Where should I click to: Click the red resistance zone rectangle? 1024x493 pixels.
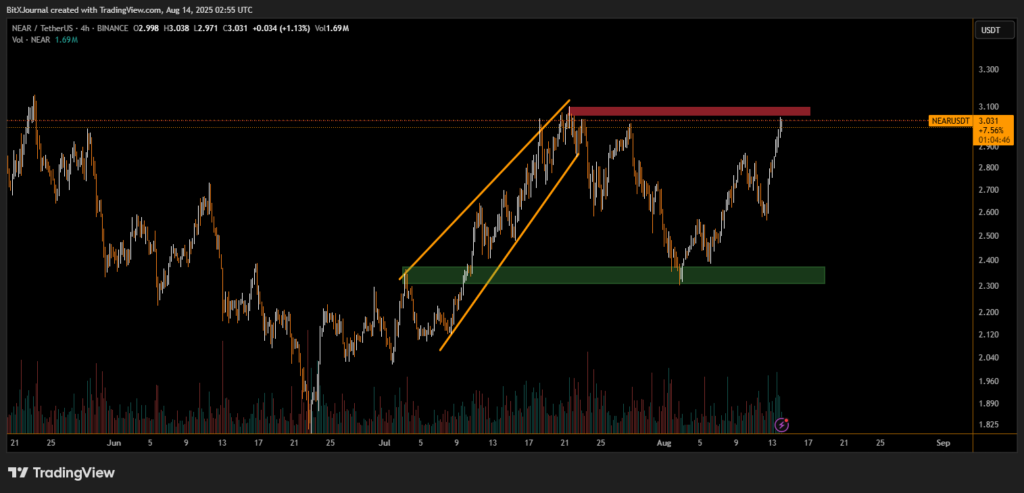(x=690, y=111)
